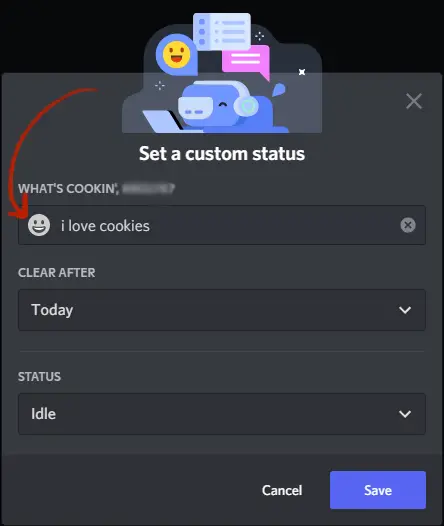Click the chevron arrow beside Idle

tap(405, 414)
